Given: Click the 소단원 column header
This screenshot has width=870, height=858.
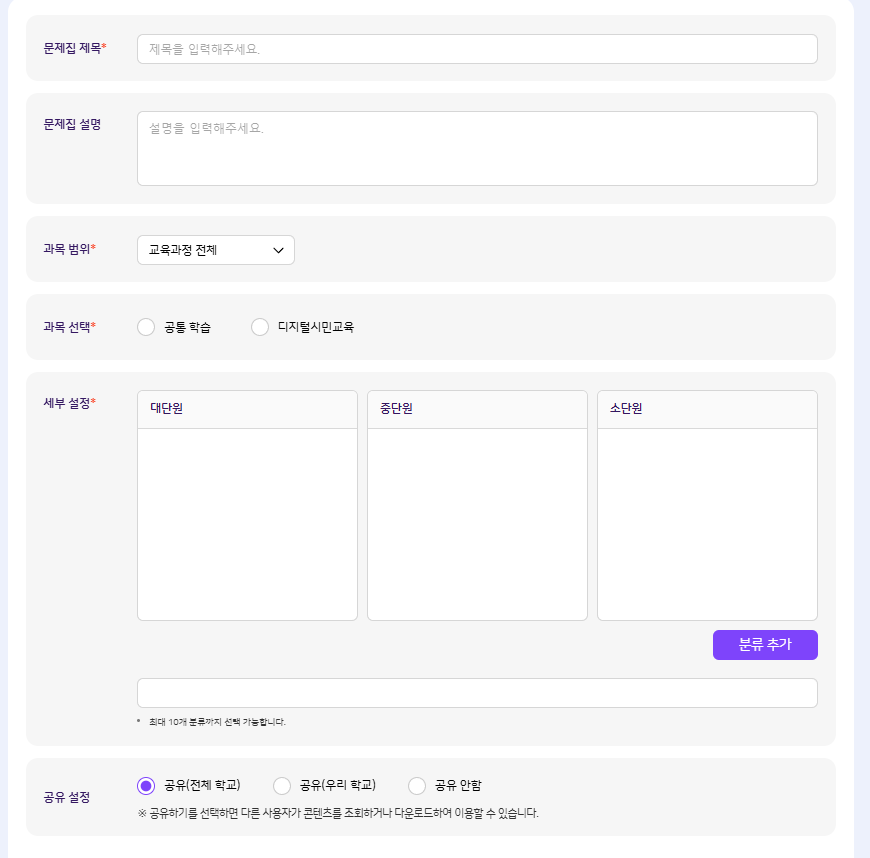Looking at the screenshot, I should point(707,409).
